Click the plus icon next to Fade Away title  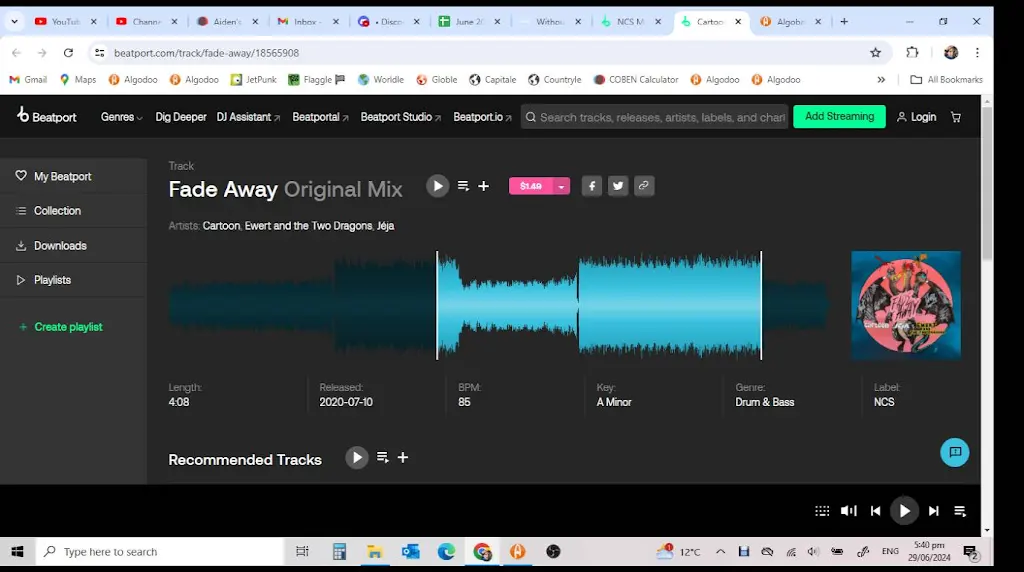coord(484,186)
